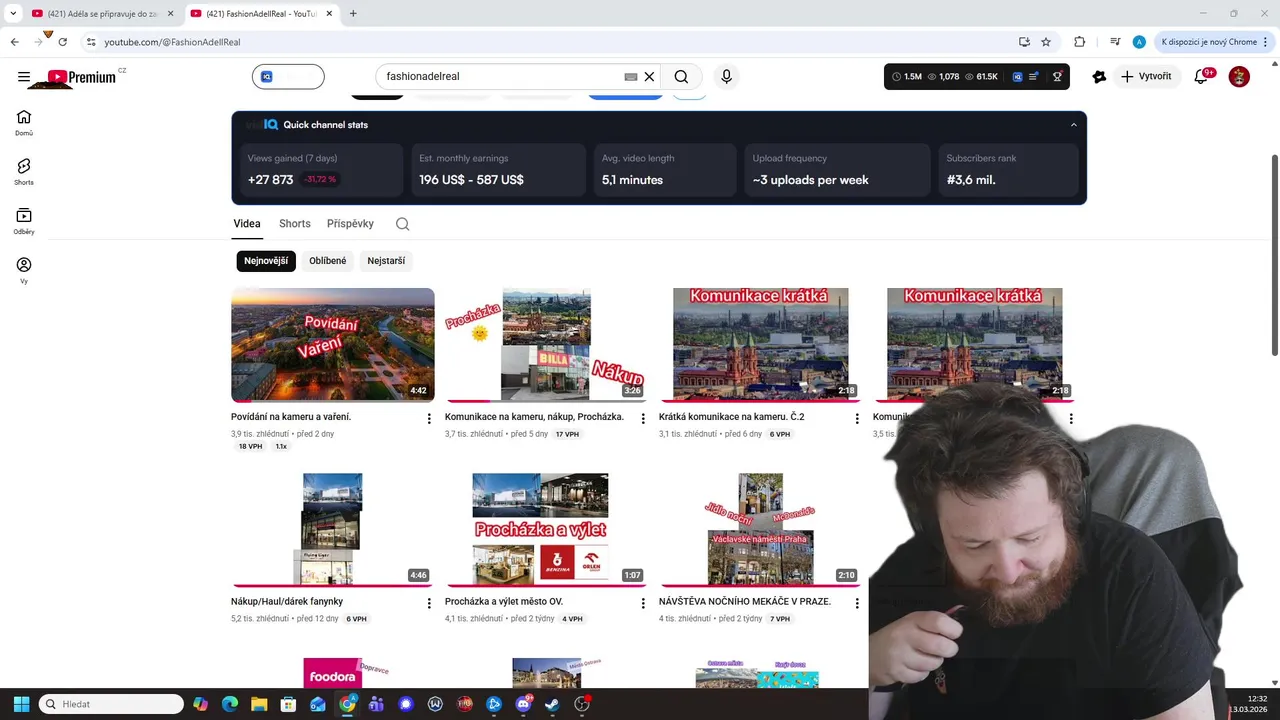Switch to the Videa tab
The height and width of the screenshot is (720, 1280).
(247, 224)
